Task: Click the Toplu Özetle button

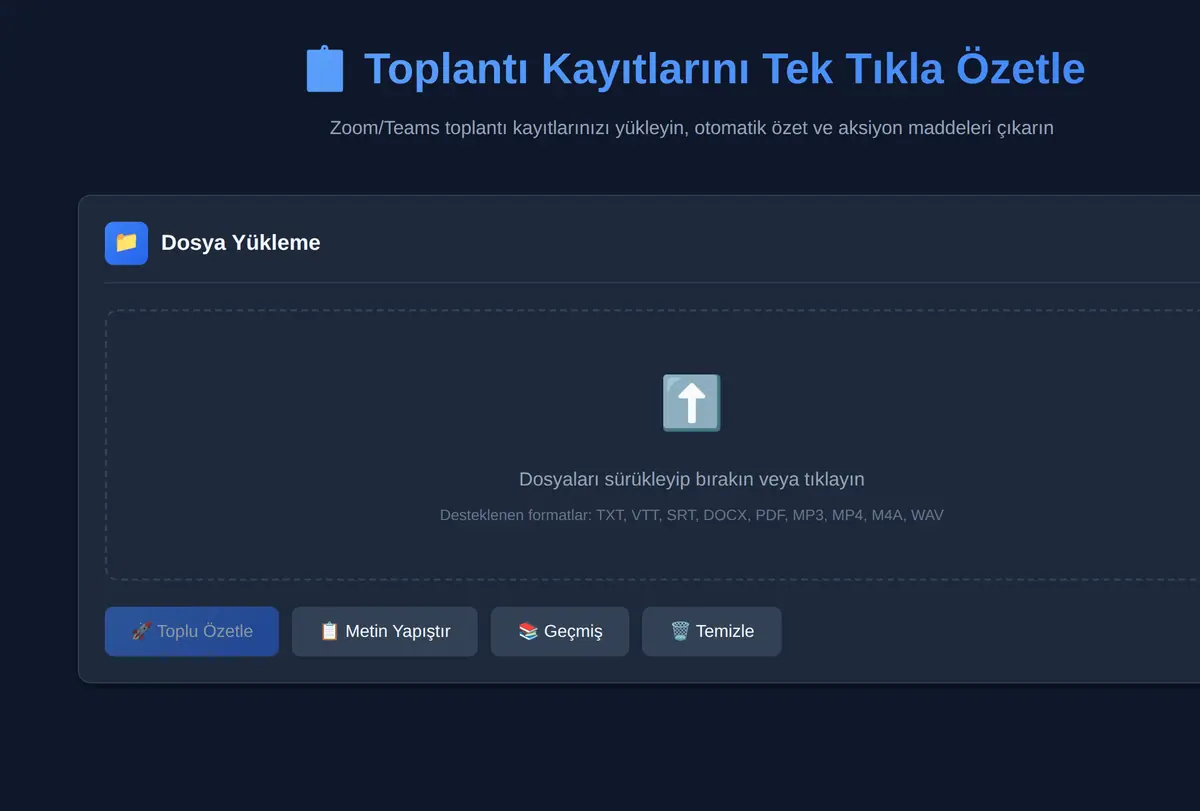Action: click(192, 631)
